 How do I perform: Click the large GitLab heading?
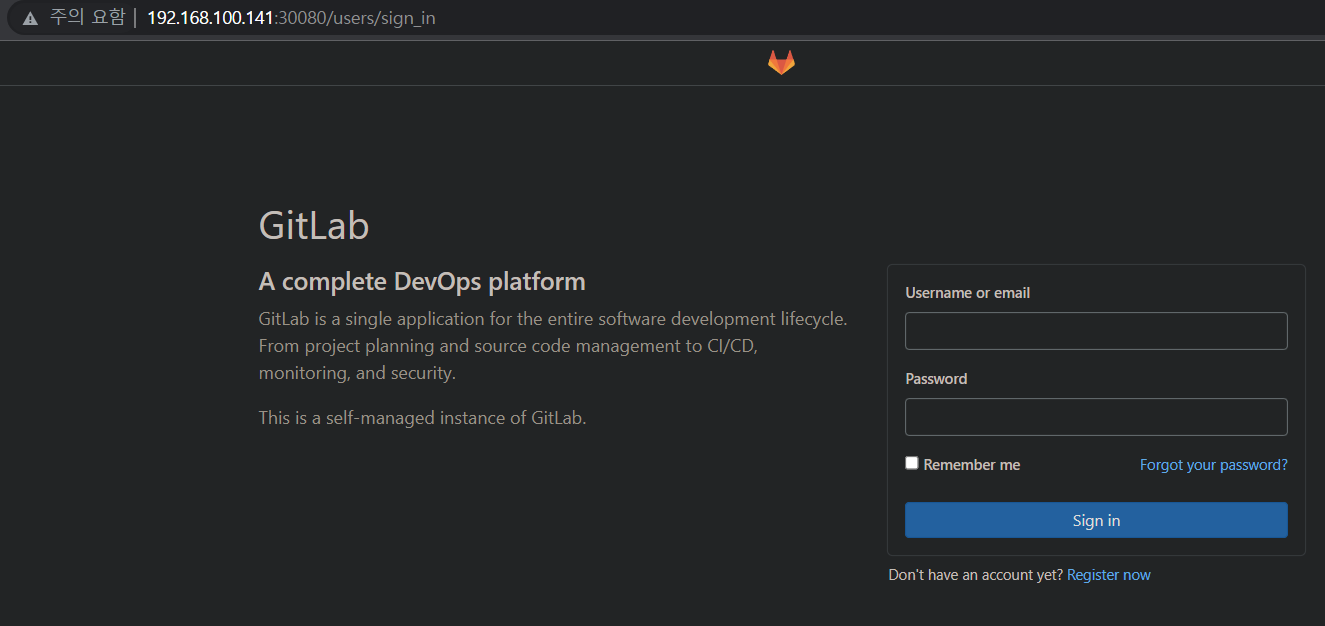click(314, 226)
